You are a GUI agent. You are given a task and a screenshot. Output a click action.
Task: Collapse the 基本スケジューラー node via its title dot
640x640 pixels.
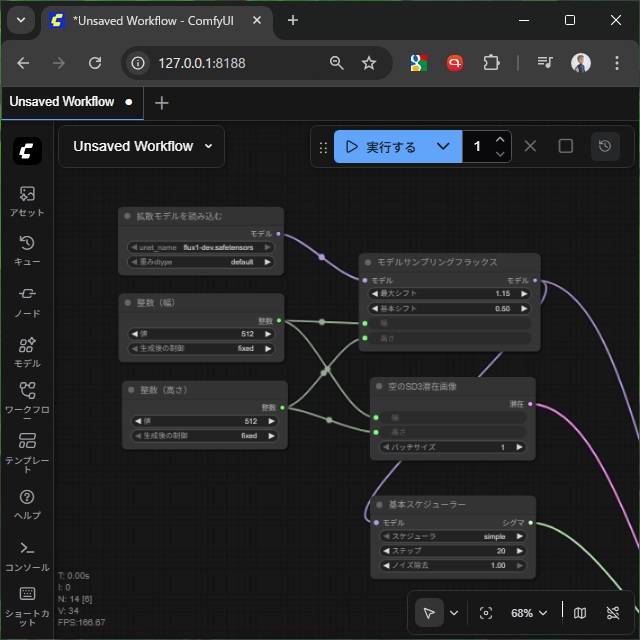[379, 505]
